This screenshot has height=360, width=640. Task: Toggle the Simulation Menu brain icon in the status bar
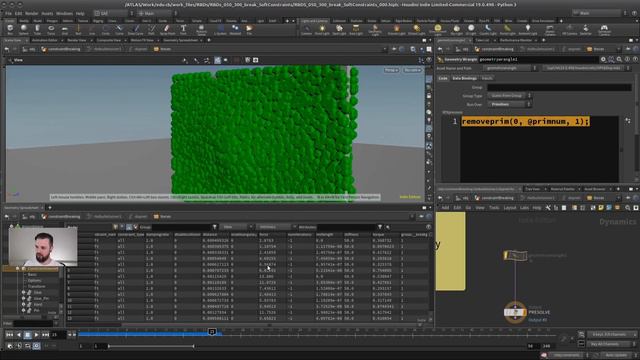tap(544, 355)
